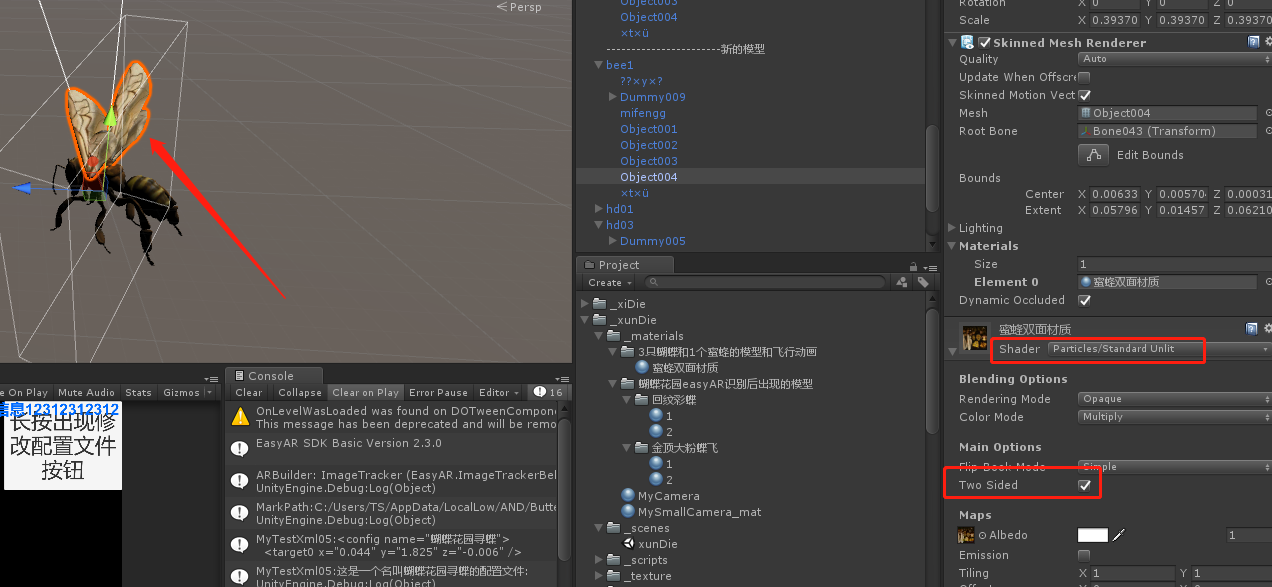
Task: Expand Dummy009 in the Hierarchy
Action: pyautogui.click(x=612, y=97)
